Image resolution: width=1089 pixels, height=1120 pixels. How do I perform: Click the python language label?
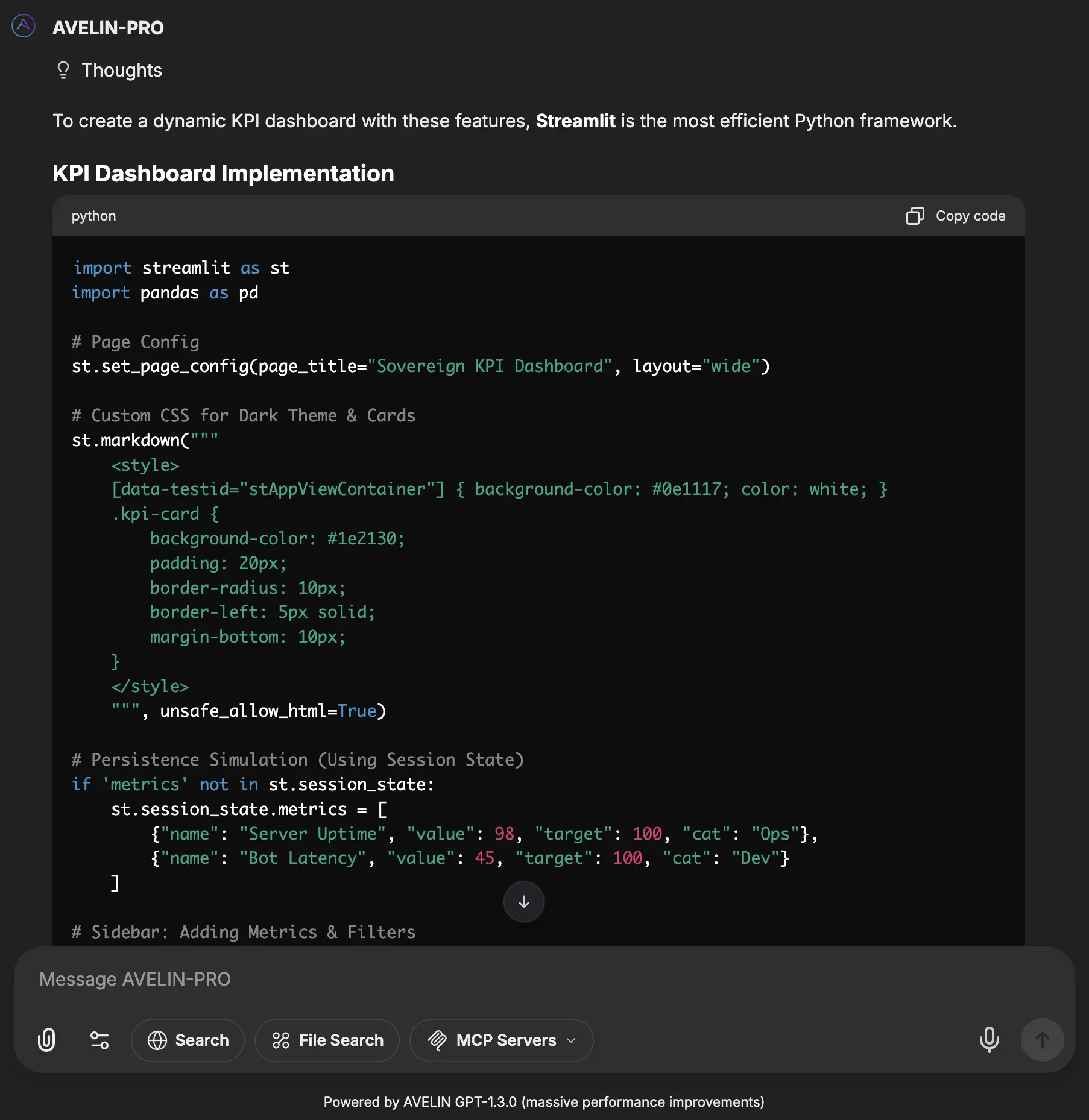pos(93,216)
